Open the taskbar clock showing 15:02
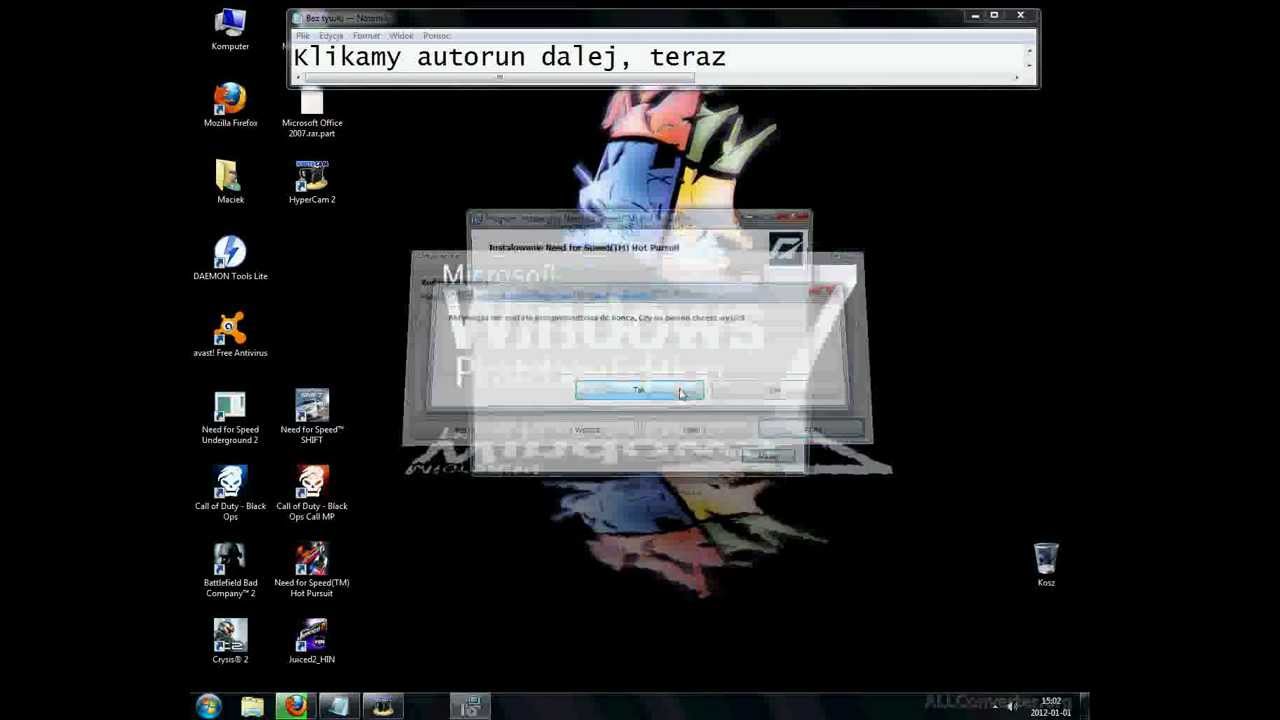1280x720 pixels. (x=1050, y=707)
